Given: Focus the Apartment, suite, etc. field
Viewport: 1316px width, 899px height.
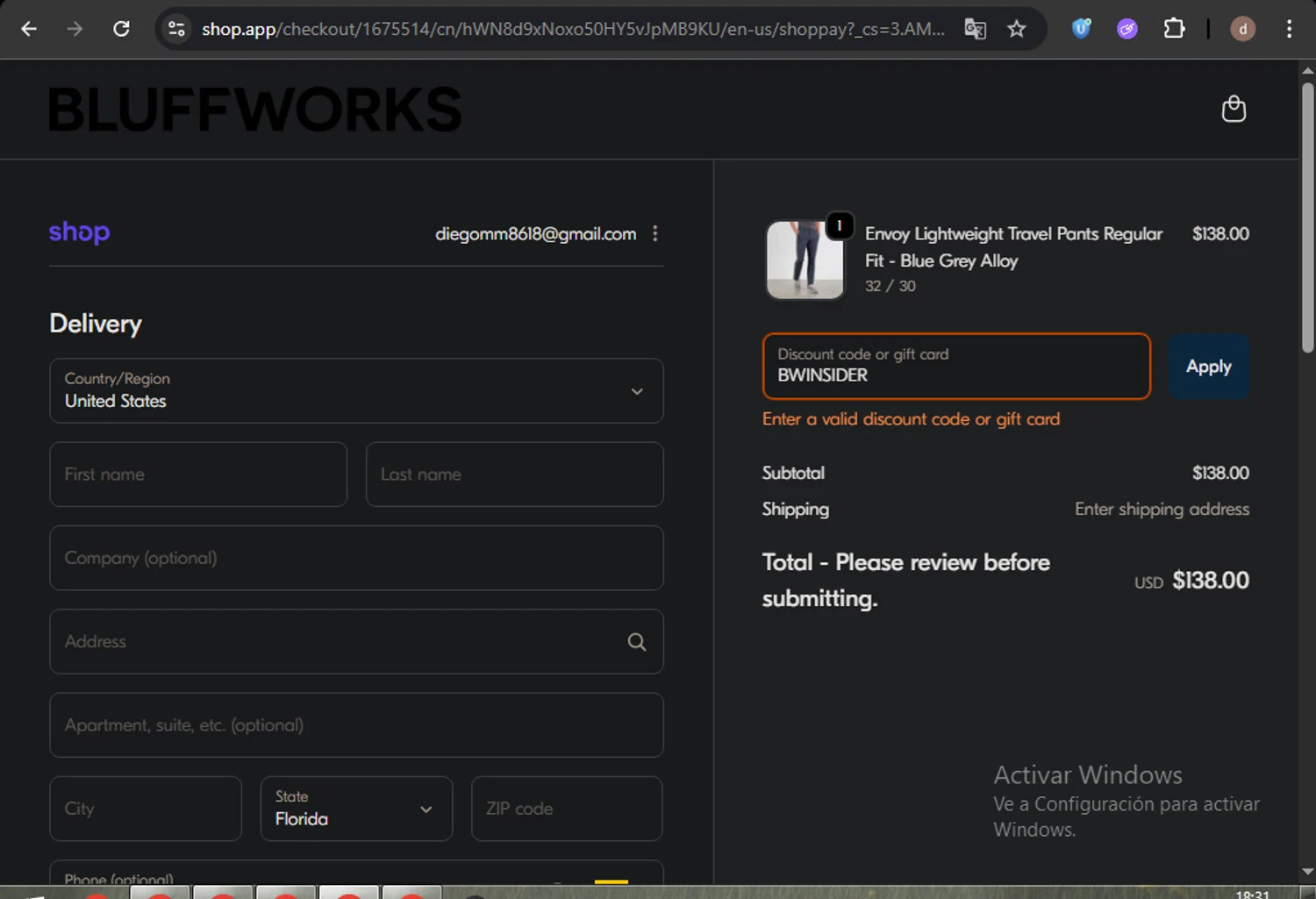Looking at the screenshot, I should pyautogui.click(x=356, y=725).
